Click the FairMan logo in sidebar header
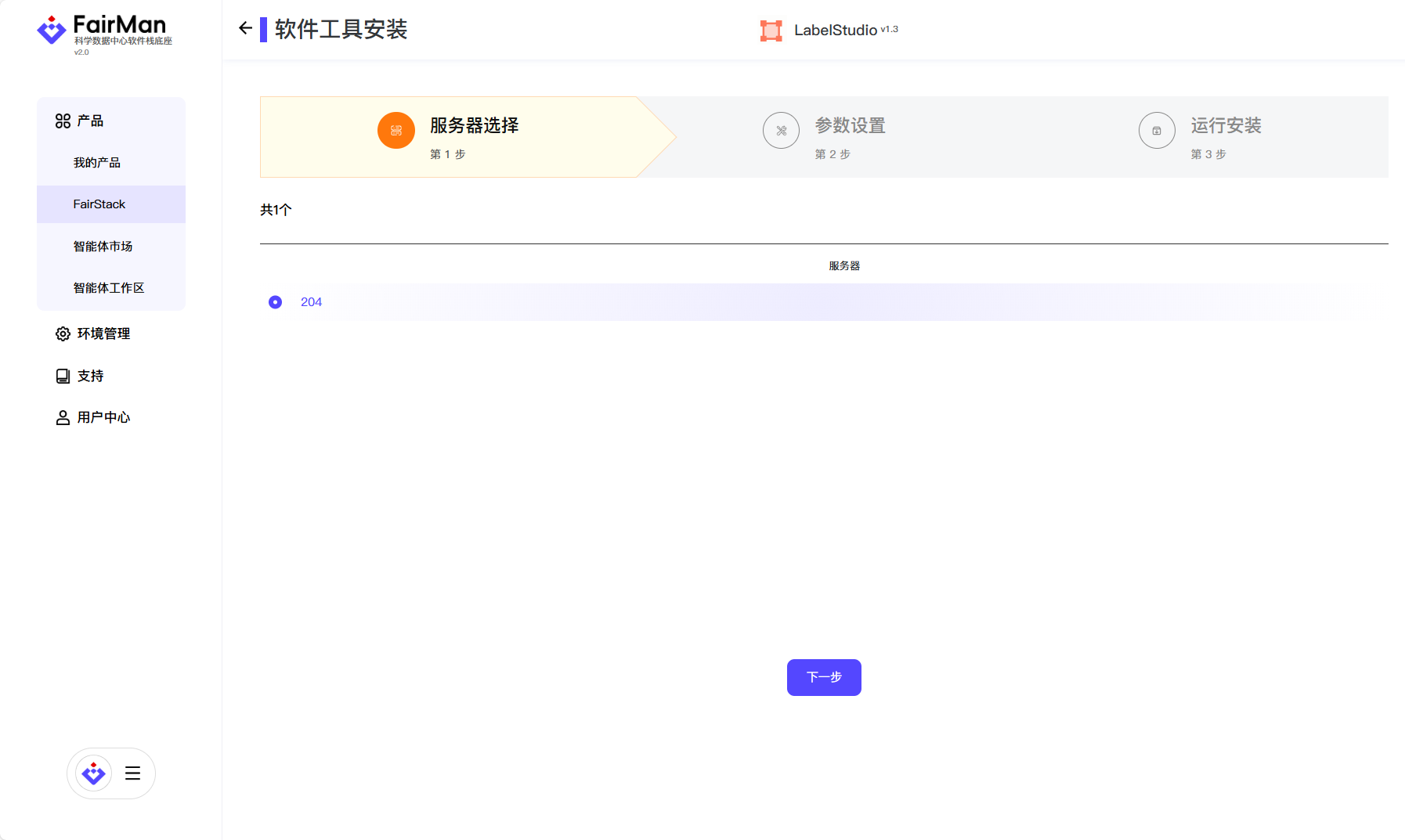This screenshot has width=1405, height=840. (x=52, y=31)
